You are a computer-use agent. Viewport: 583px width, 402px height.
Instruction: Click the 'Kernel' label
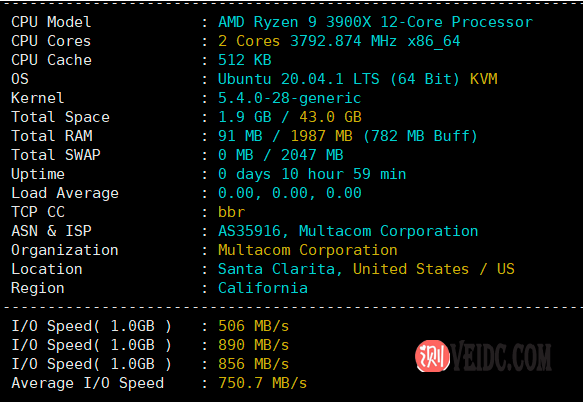click(38, 98)
